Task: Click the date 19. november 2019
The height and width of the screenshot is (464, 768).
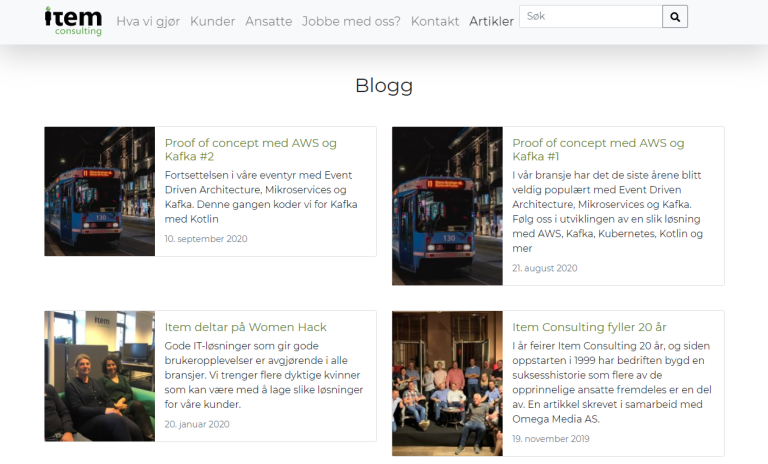Action: click(551, 439)
